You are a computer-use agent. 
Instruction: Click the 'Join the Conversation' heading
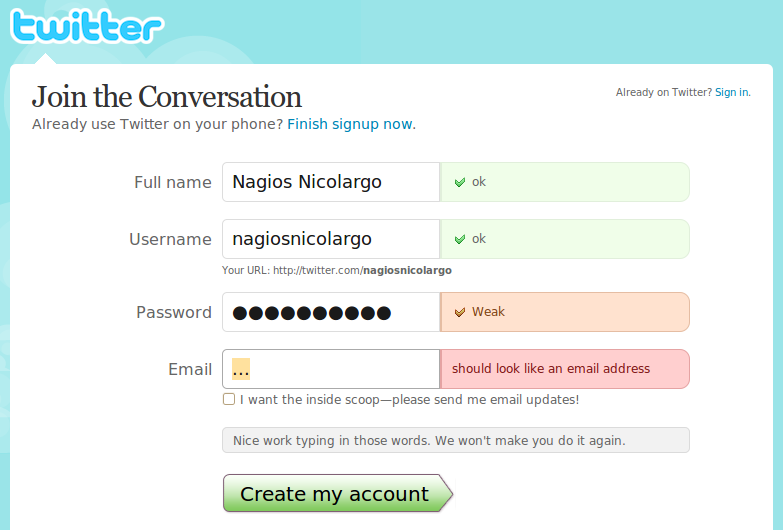tap(167, 97)
